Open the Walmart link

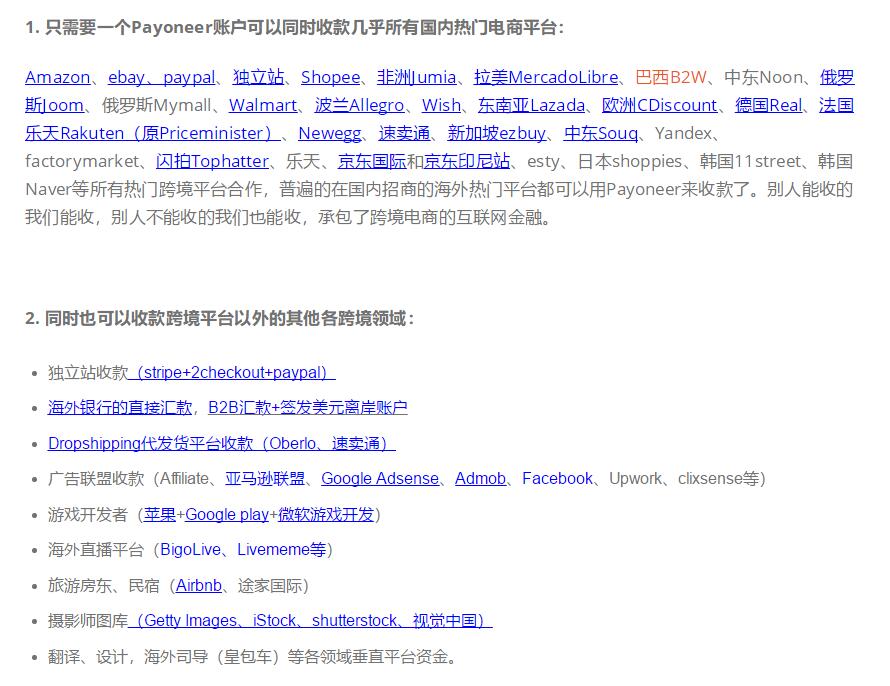tap(263, 105)
